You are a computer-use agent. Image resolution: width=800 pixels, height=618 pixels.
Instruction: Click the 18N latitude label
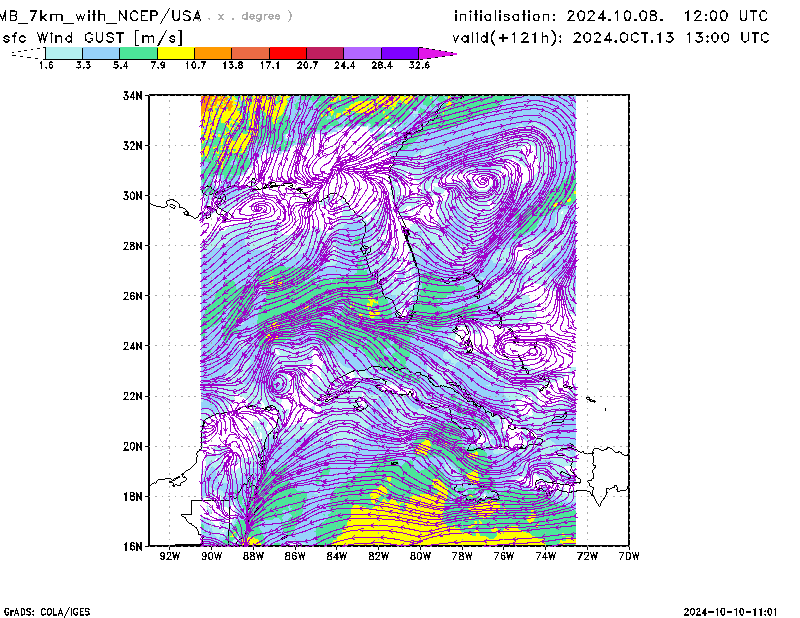tap(133, 496)
